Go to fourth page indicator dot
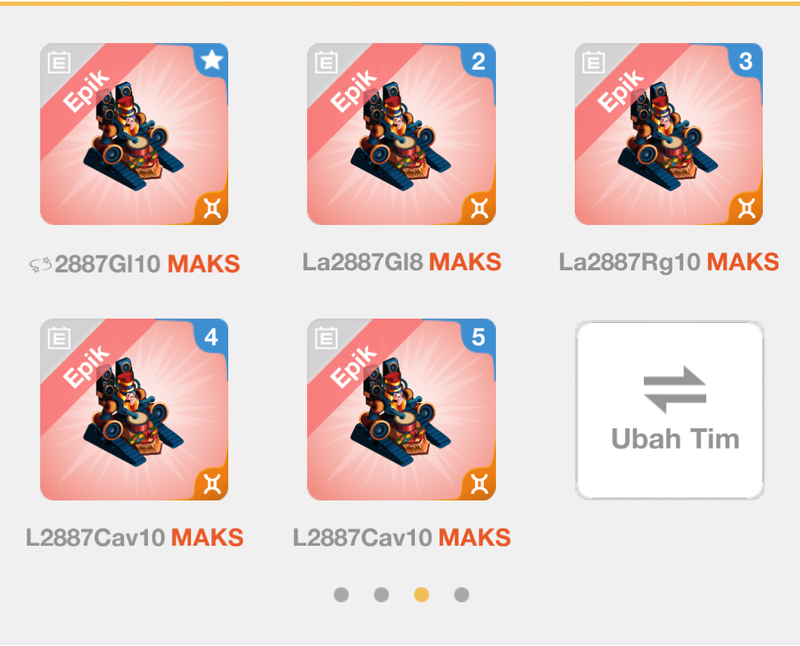The height and width of the screenshot is (646, 800). coord(462,594)
